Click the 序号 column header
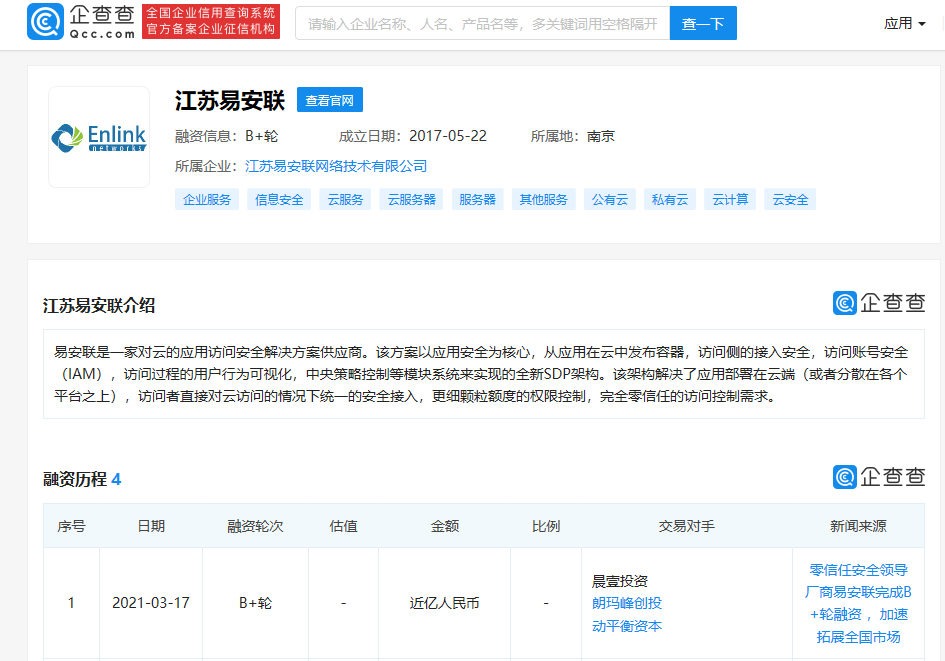 (x=71, y=526)
